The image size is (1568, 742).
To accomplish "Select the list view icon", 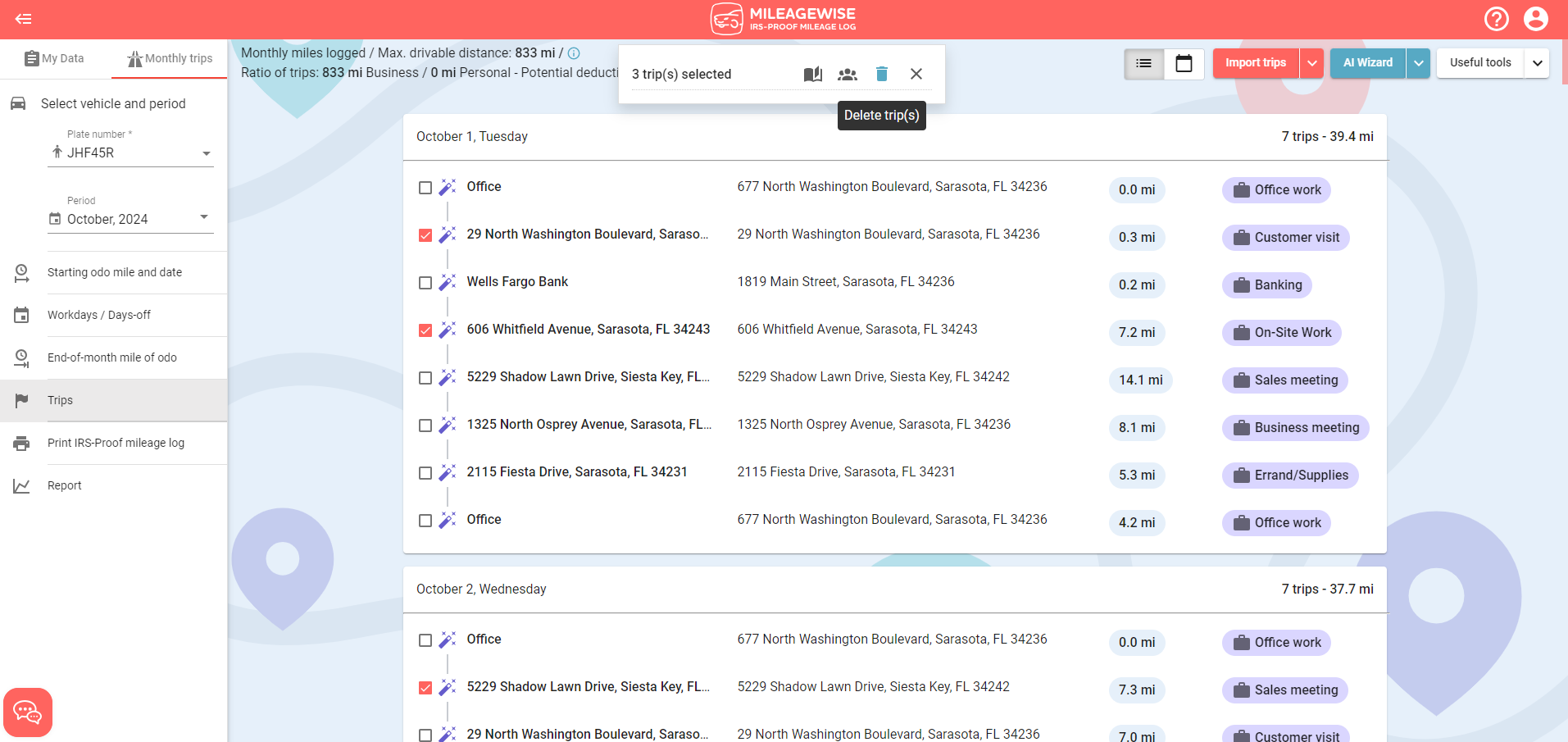I will click(1143, 63).
